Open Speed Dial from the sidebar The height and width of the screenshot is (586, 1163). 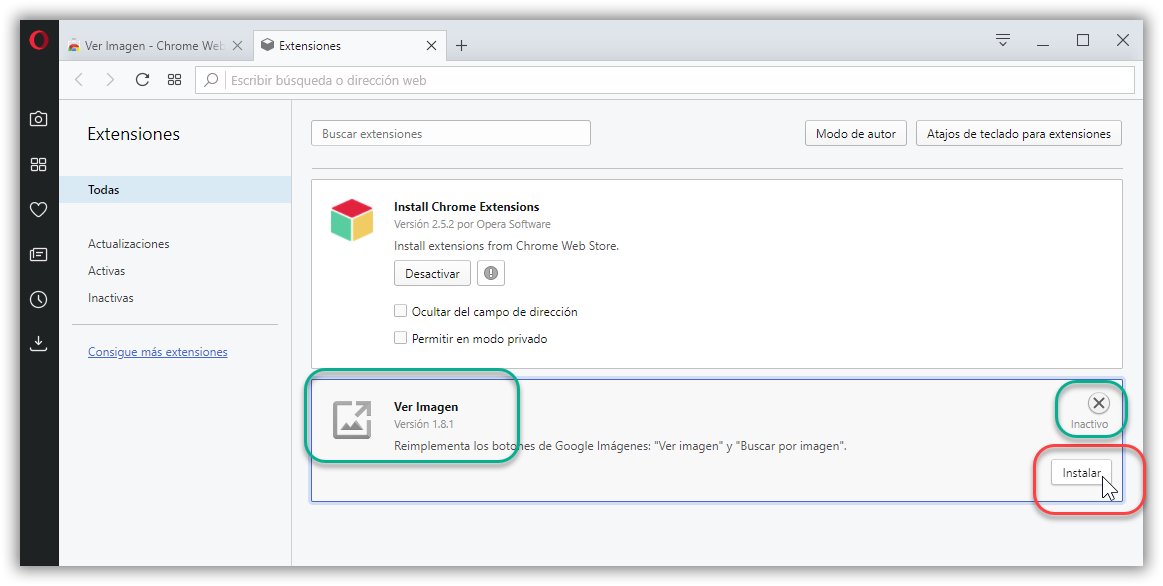tap(39, 165)
